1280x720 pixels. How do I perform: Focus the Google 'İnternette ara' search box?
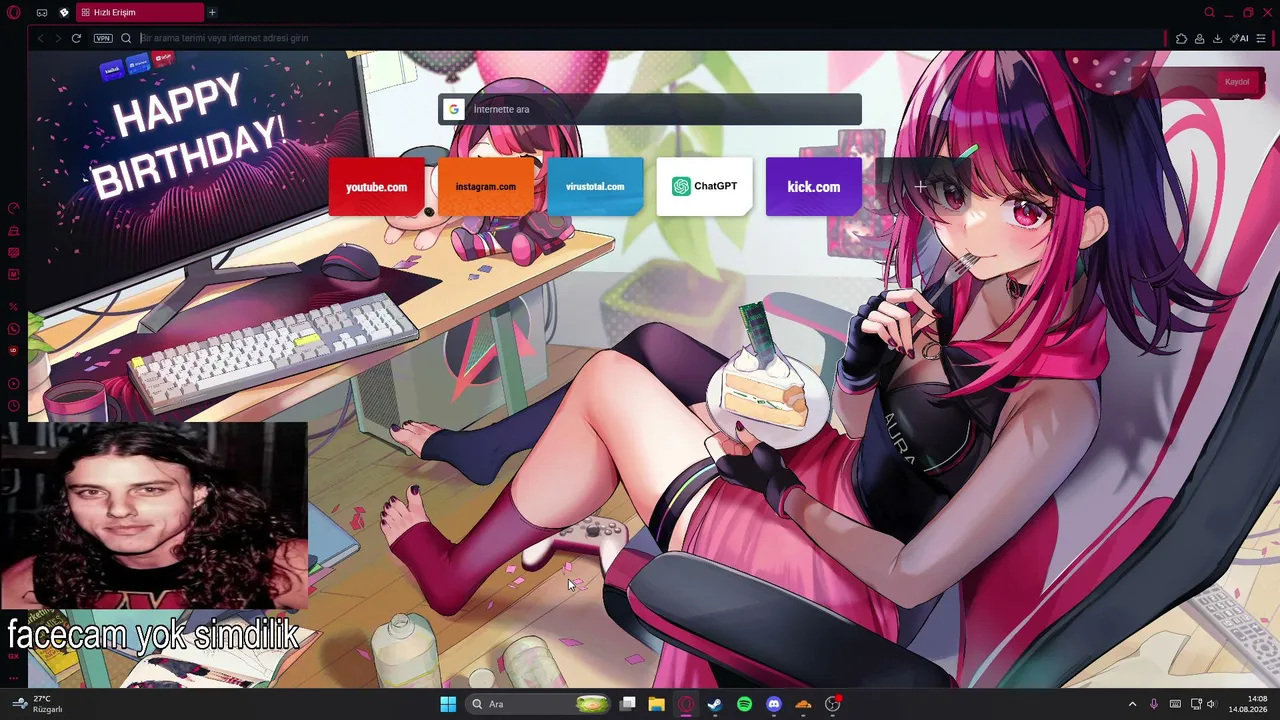(x=650, y=109)
